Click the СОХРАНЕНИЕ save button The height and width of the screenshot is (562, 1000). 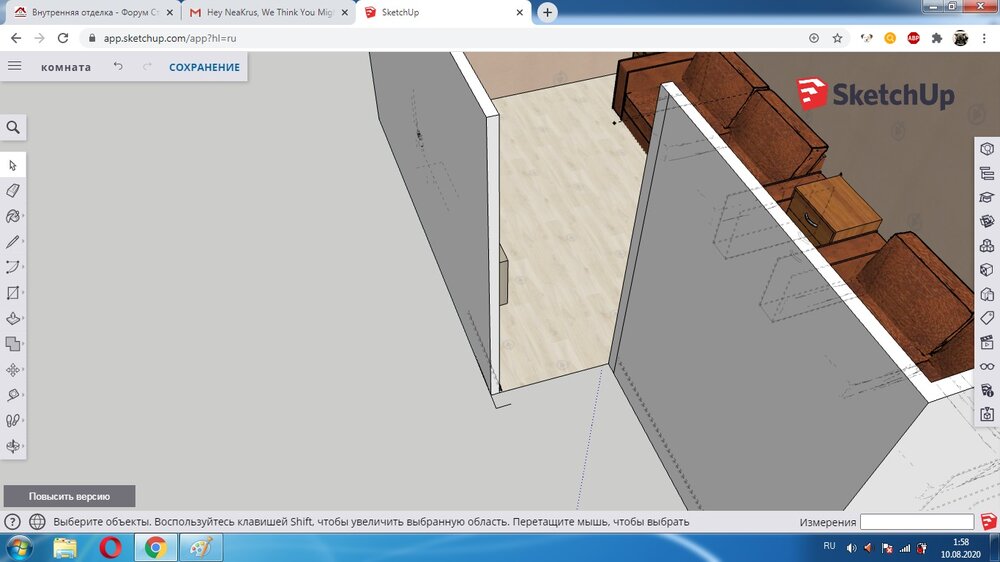pos(204,67)
